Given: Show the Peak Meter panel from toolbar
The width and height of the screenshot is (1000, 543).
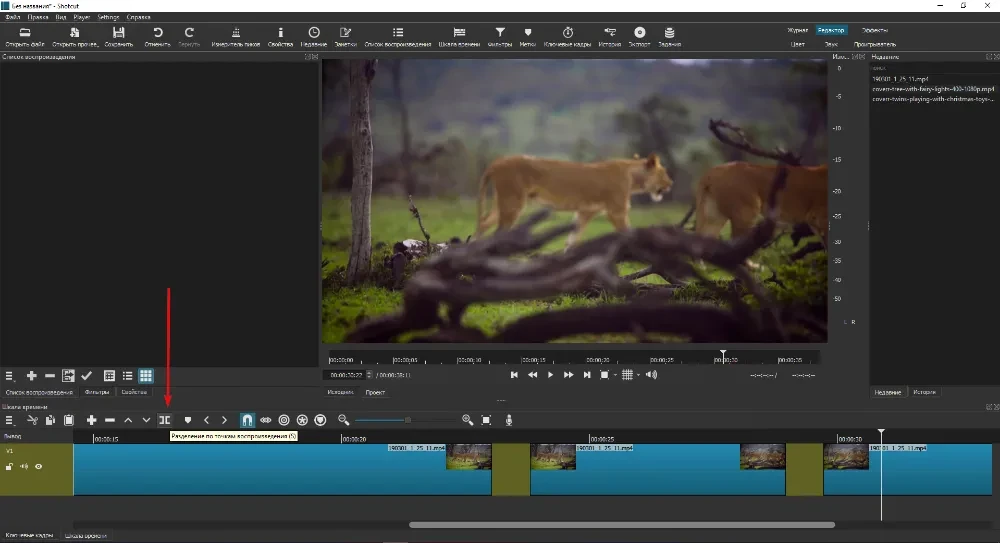Looking at the screenshot, I should pyautogui.click(x=236, y=36).
